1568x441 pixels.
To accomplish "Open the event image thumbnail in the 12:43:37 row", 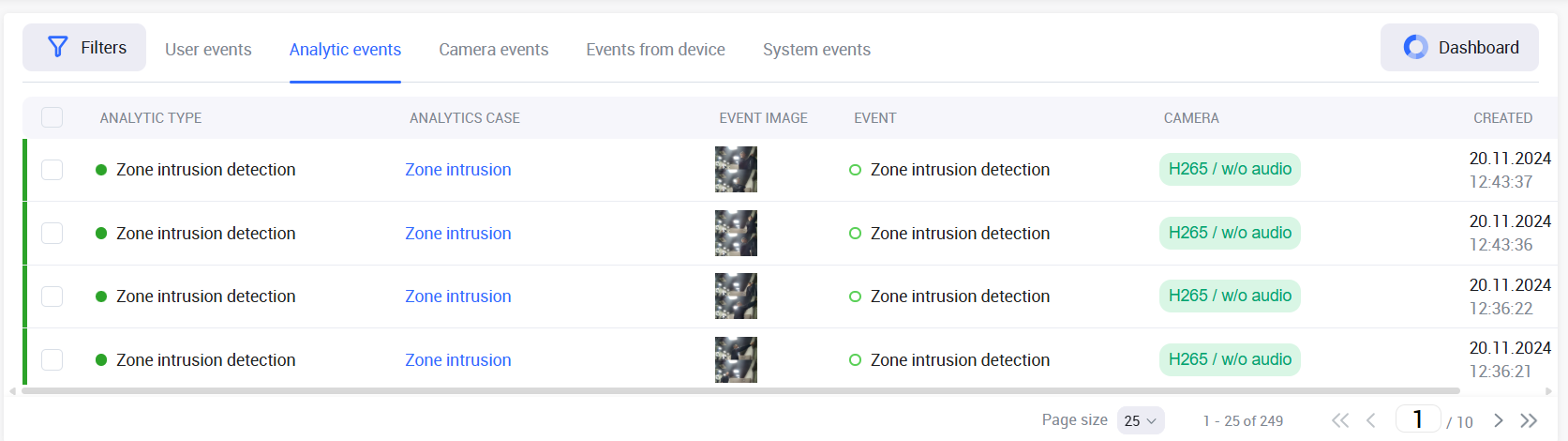I will pyautogui.click(x=736, y=170).
